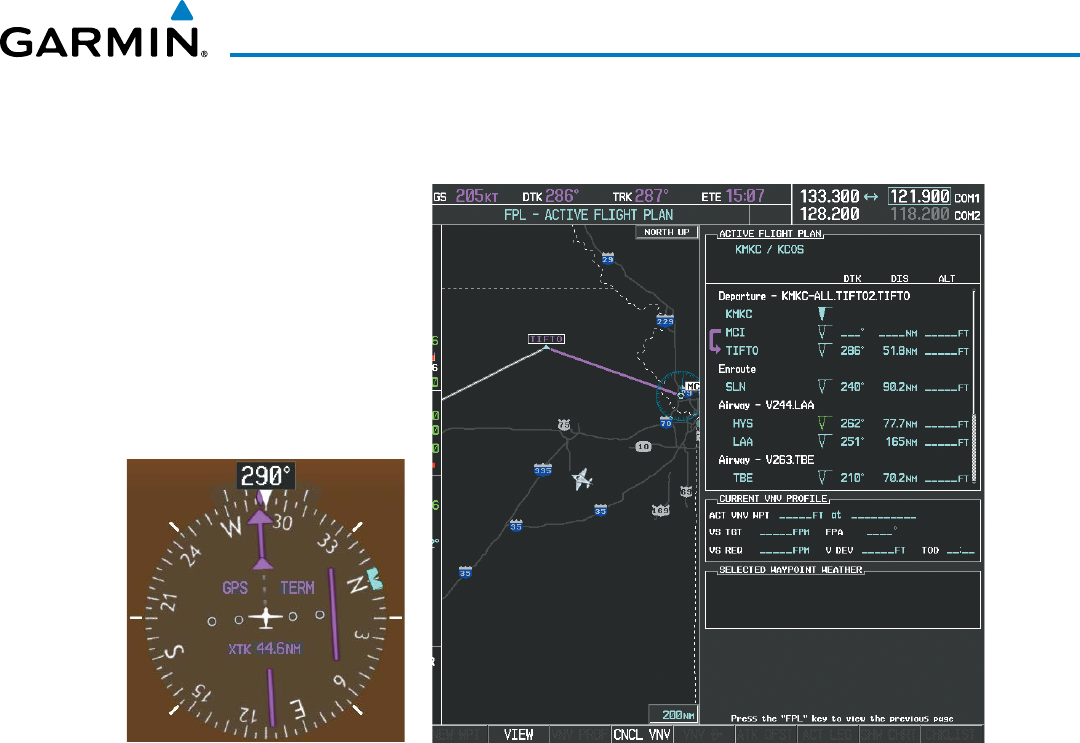This screenshot has width=1080, height=743.
Task: Click the dimmed SHW CHRT softkey
Action: point(890,735)
